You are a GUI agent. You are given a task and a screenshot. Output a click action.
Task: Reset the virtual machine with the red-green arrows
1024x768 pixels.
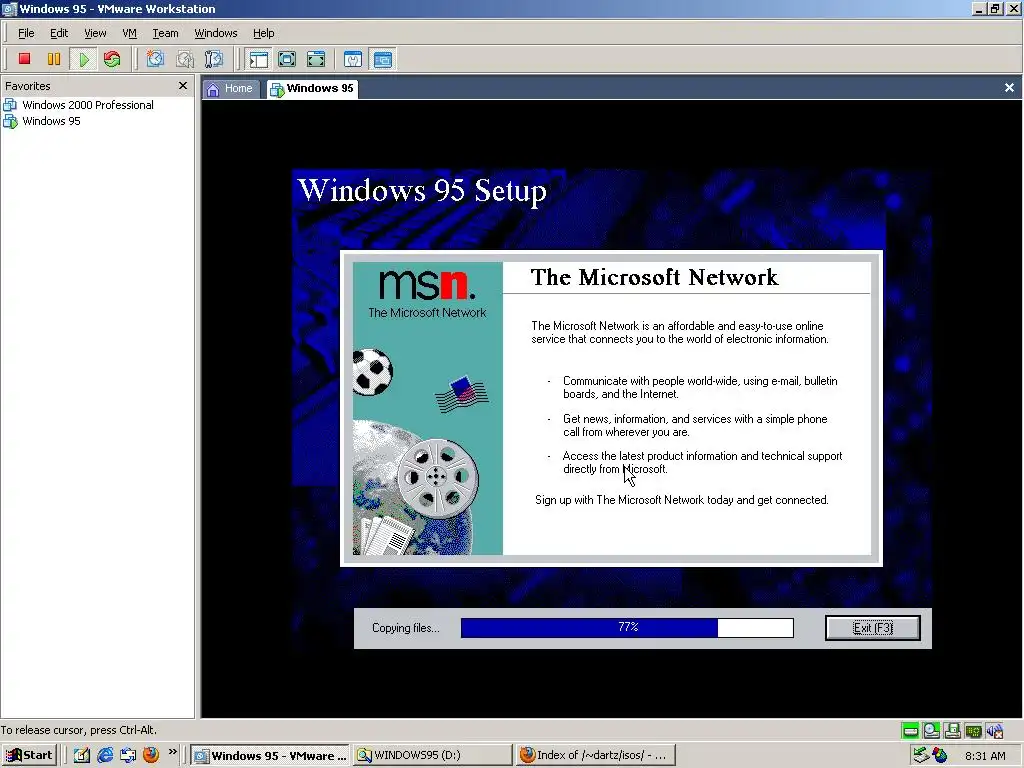[112, 59]
